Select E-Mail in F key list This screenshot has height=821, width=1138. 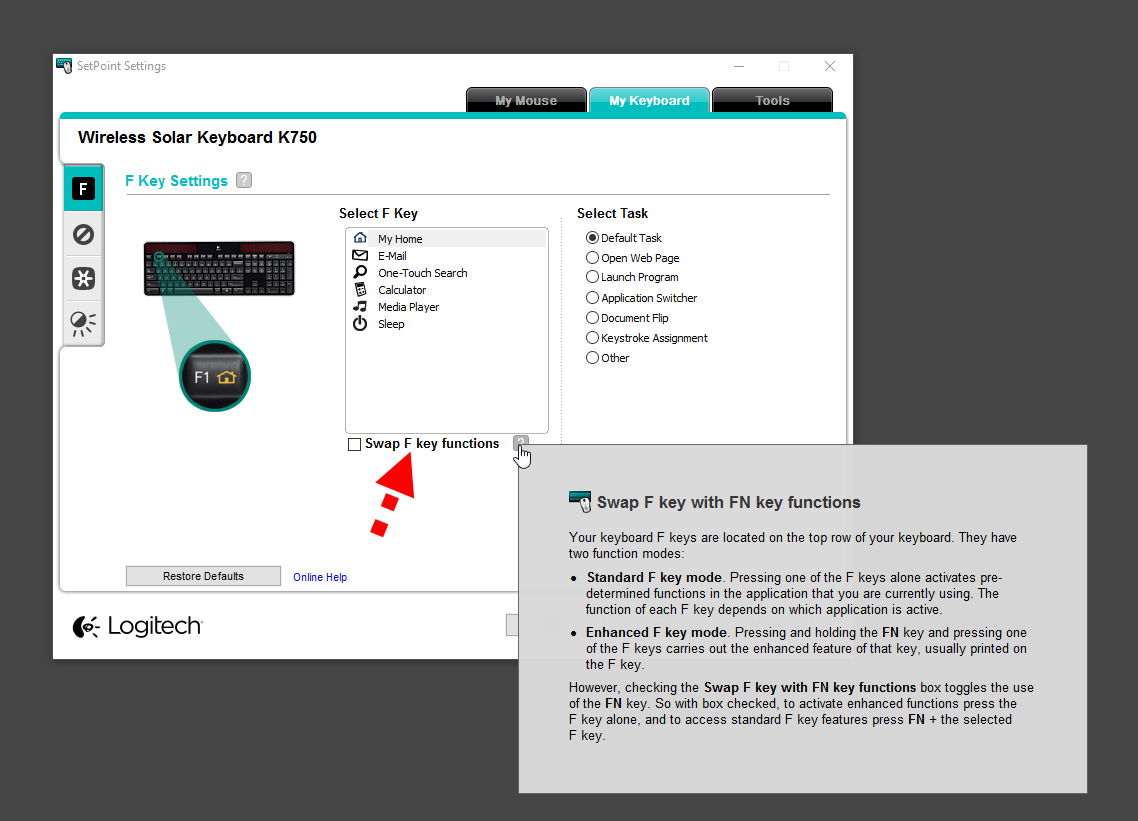tap(447, 256)
